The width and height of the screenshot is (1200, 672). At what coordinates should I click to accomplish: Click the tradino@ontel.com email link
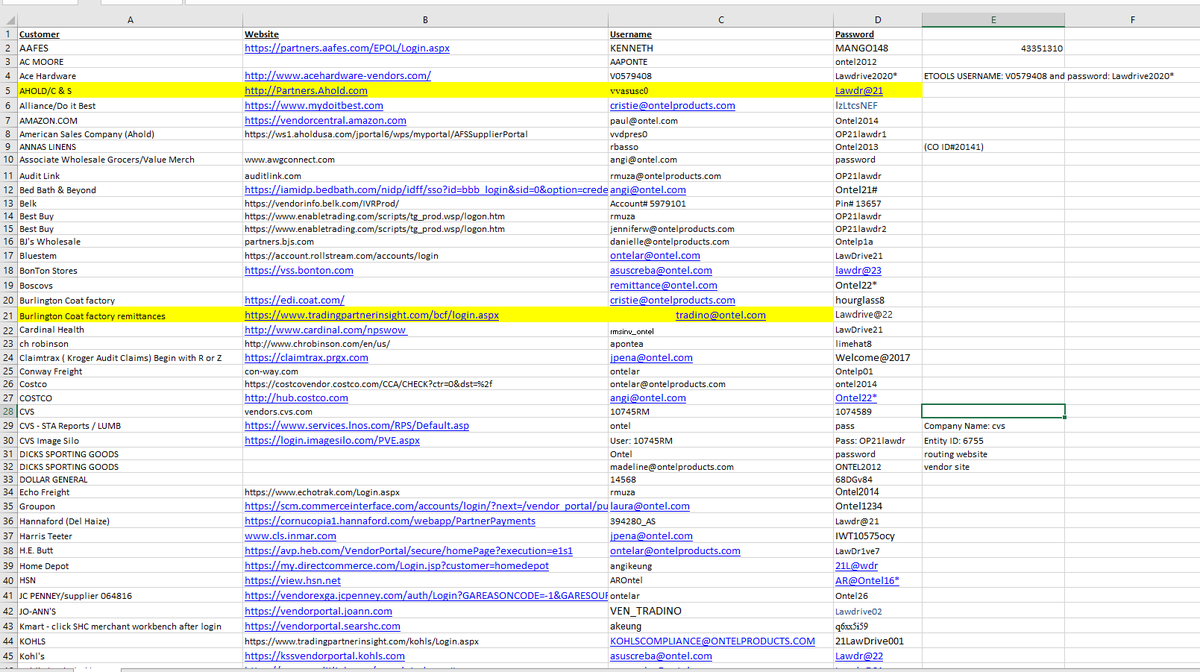click(x=721, y=315)
